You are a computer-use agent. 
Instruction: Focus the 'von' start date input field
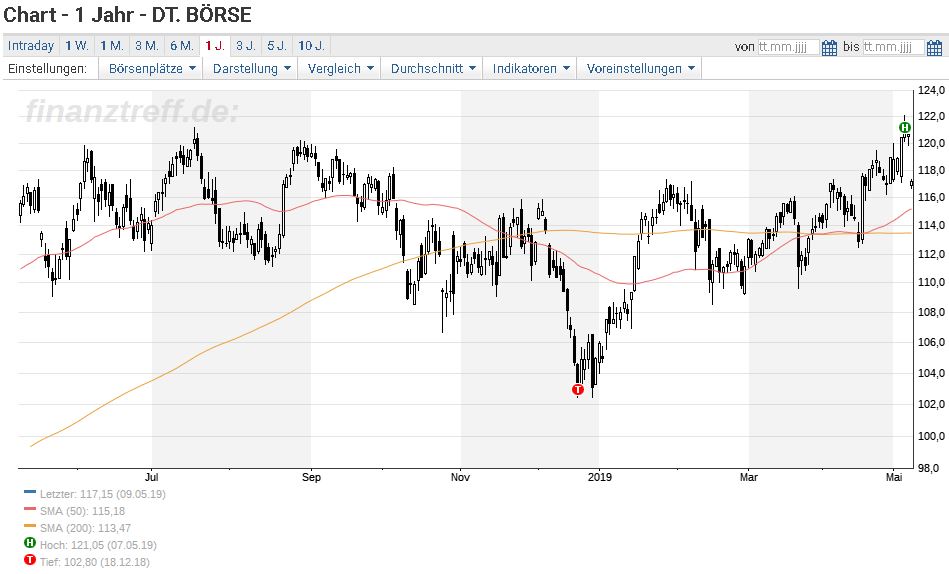[788, 47]
